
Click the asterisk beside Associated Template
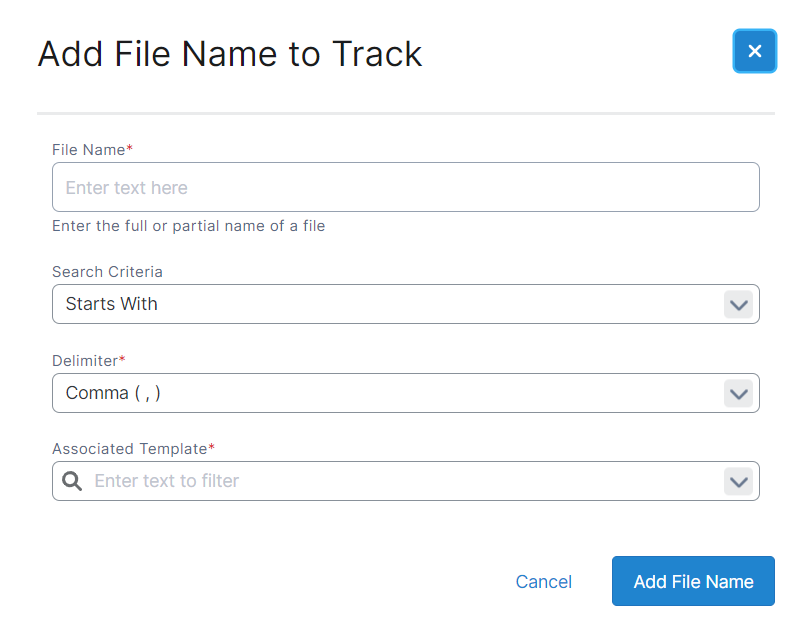click(x=212, y=448)
